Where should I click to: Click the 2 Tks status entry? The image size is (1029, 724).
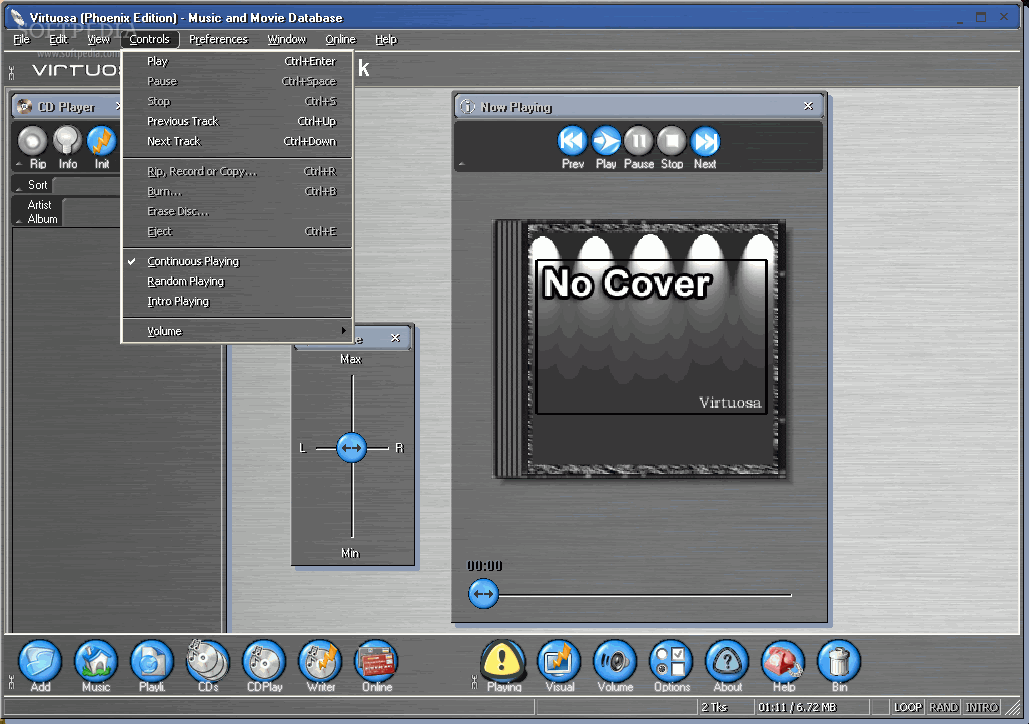(714, 707)
